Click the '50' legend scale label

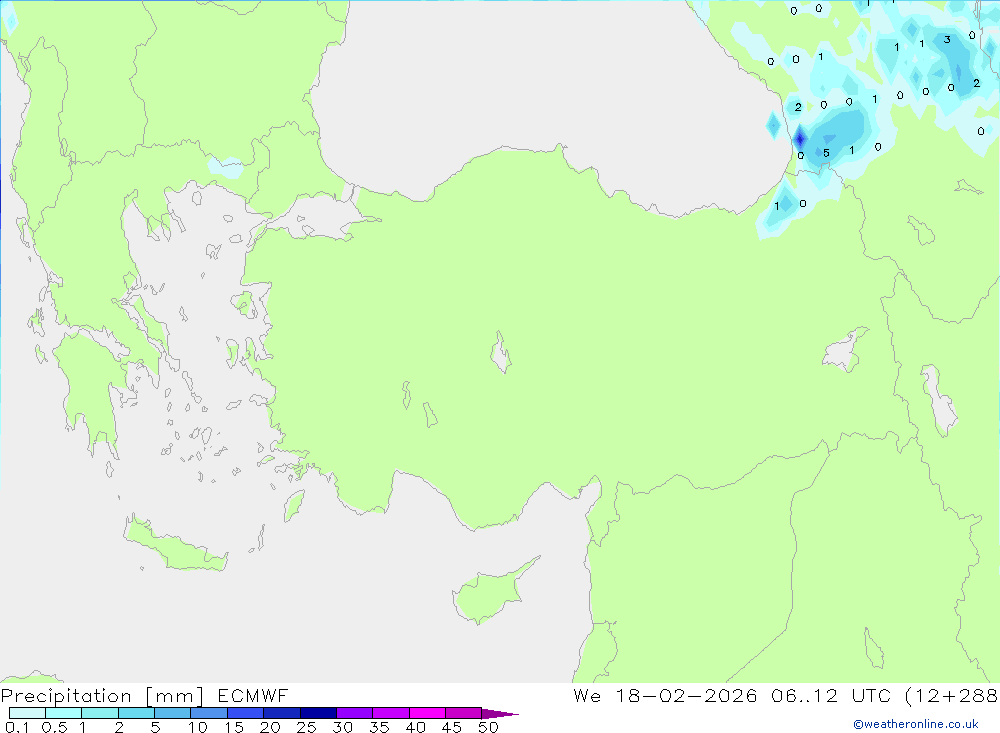click(x=488, y=727)
